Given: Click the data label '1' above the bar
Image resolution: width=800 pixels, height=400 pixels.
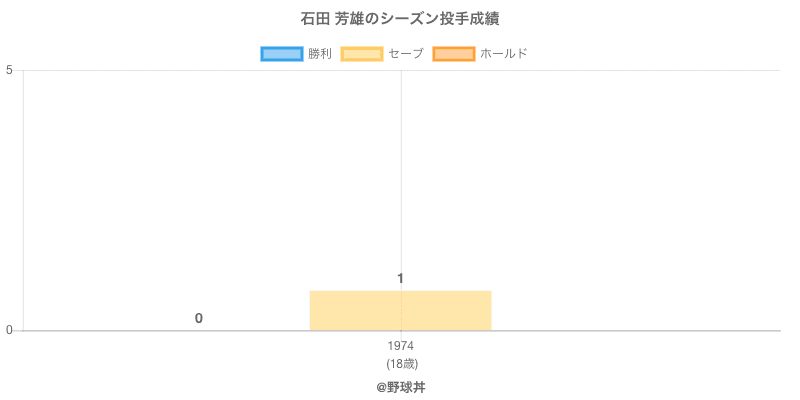Looking at the screenshot, I should click(400, 278).
